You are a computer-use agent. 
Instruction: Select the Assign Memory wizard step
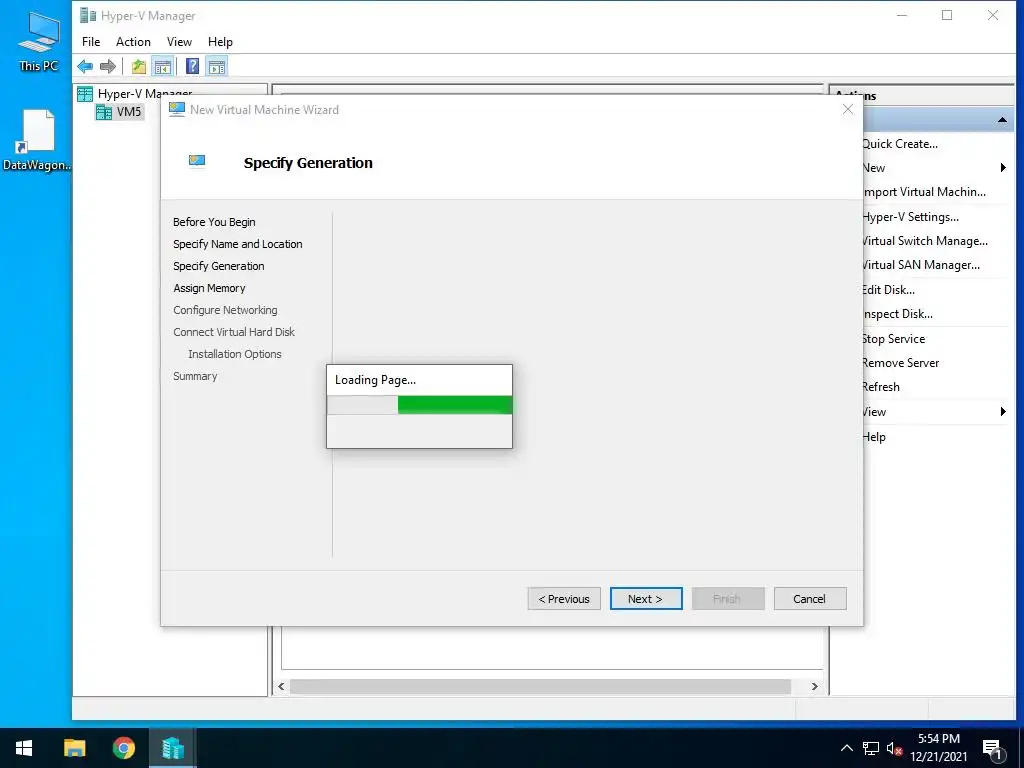209,288
